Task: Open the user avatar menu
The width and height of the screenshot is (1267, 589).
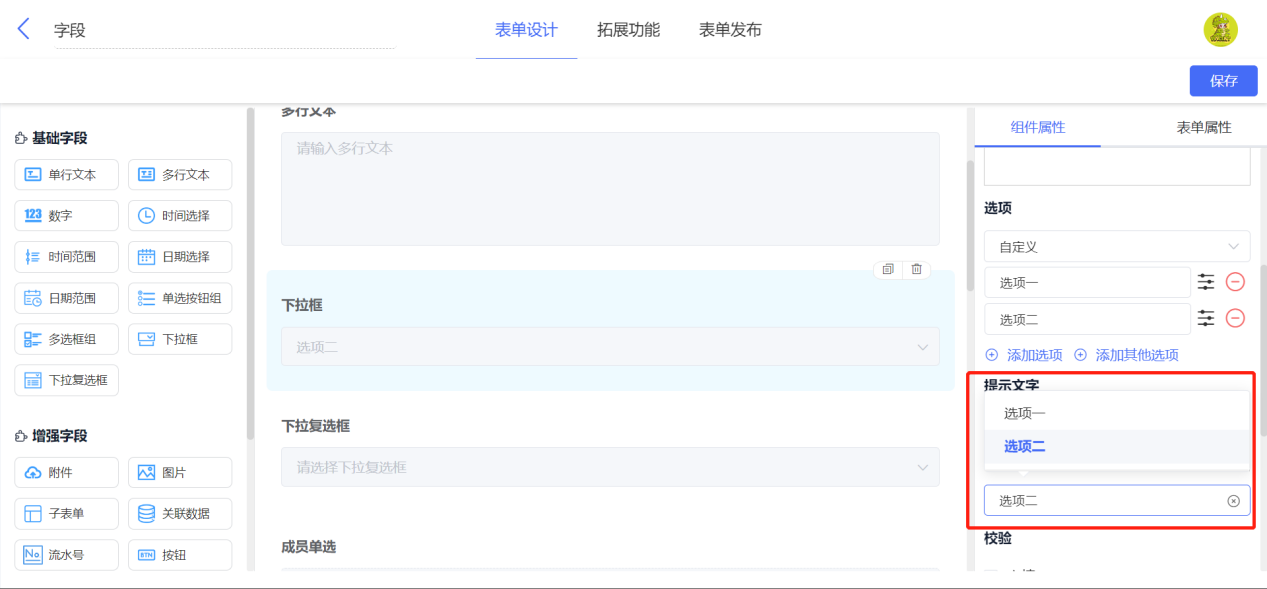Action: pyautogui.click(x=1220, y=30)
